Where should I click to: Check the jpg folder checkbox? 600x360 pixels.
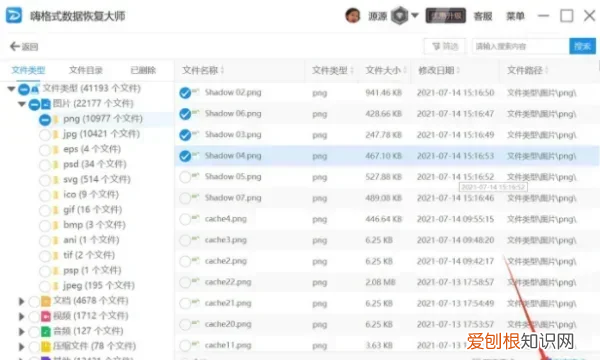click(x=45, y=135)
